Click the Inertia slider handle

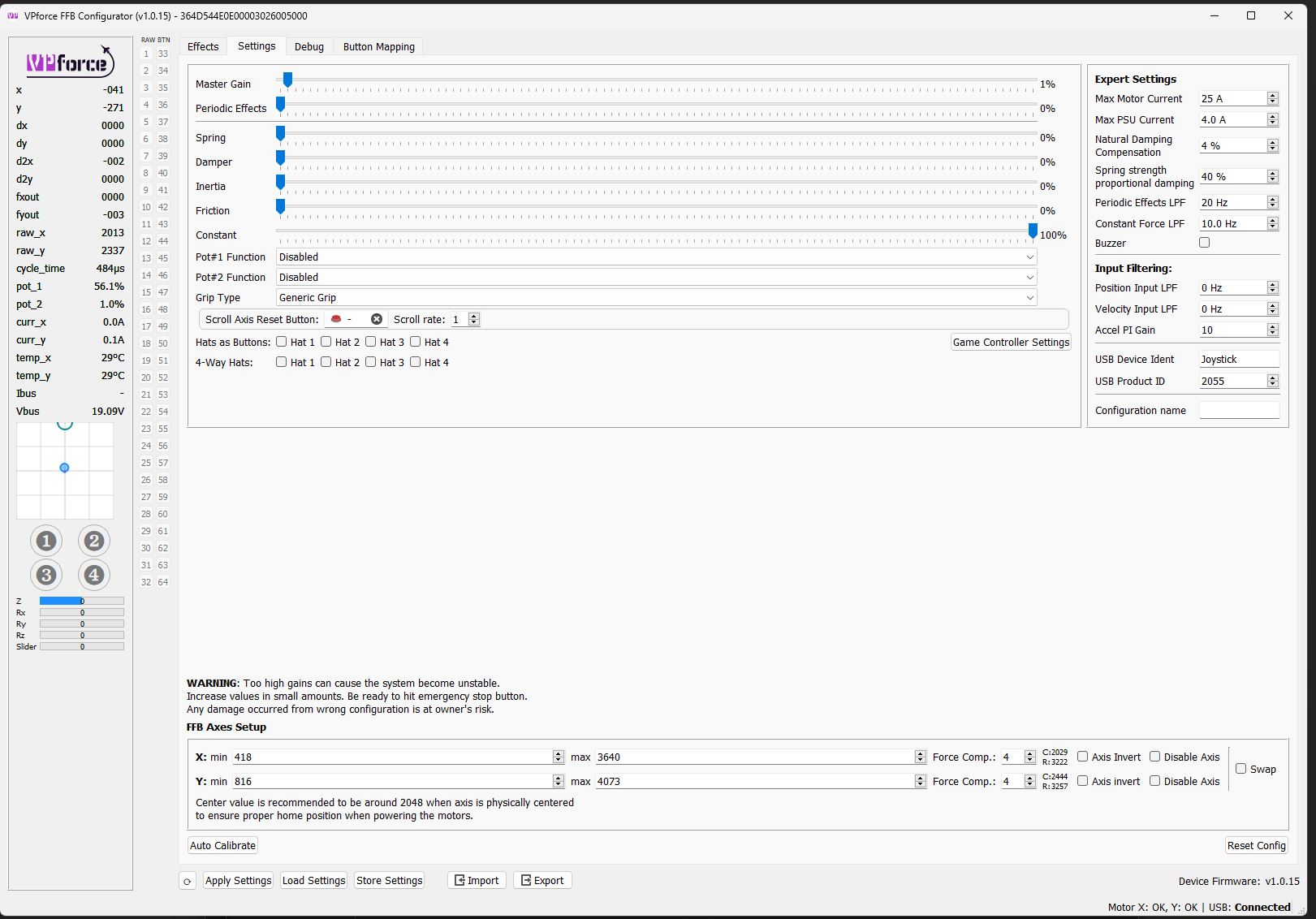280,183
